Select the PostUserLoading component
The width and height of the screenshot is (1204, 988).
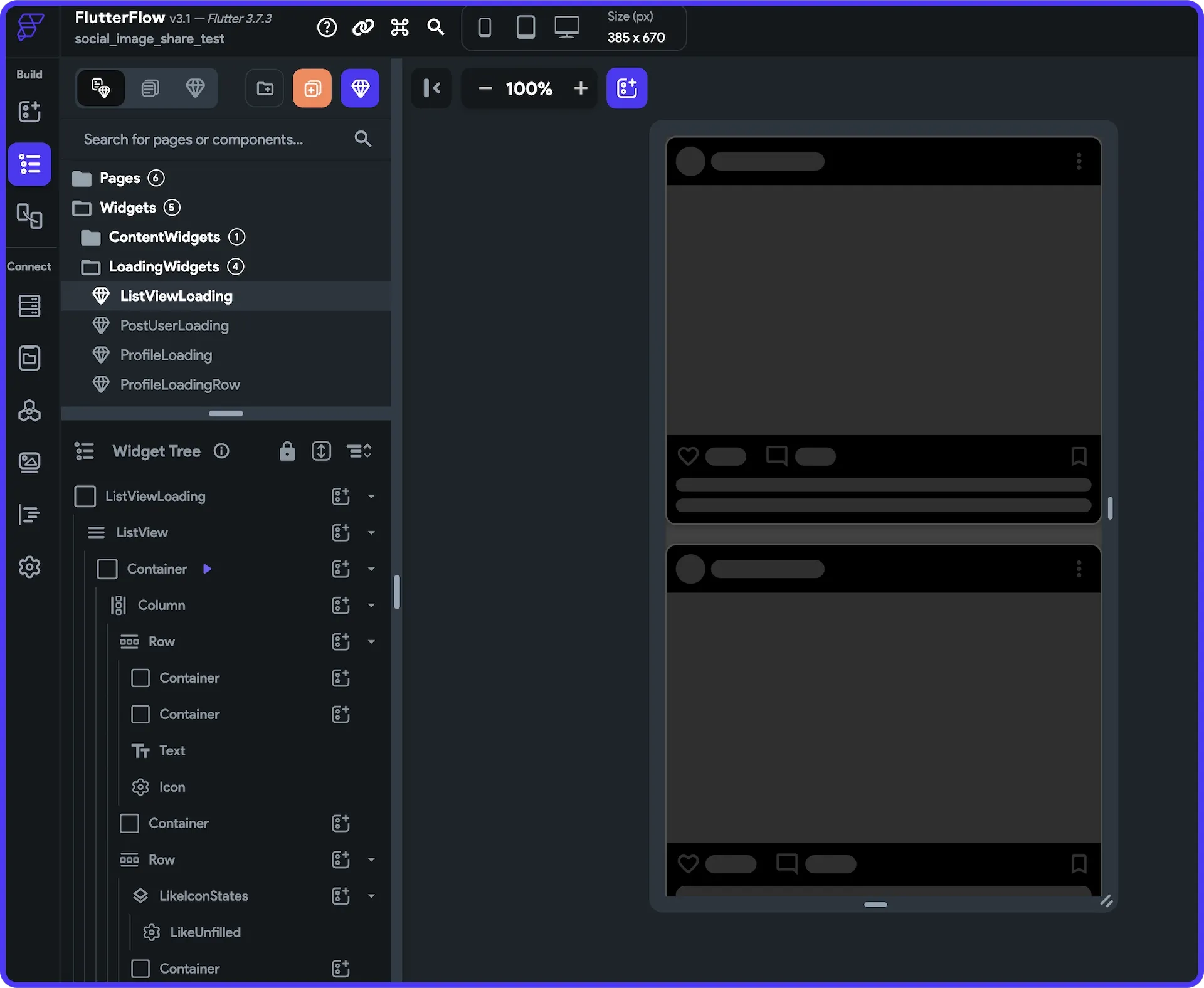pos(174,325)
